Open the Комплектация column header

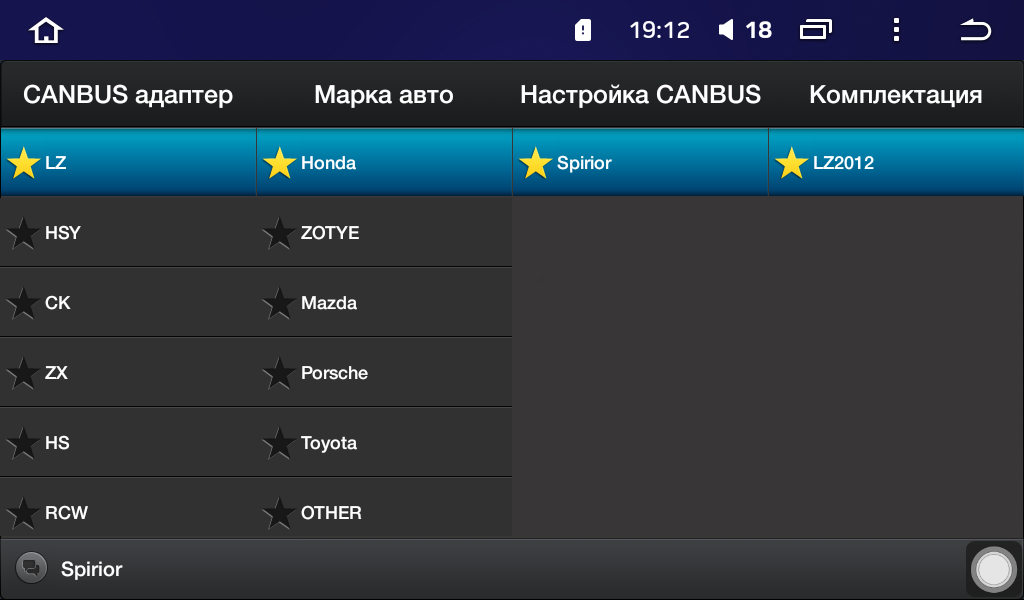pyautogui.click(x=895, y=95)
